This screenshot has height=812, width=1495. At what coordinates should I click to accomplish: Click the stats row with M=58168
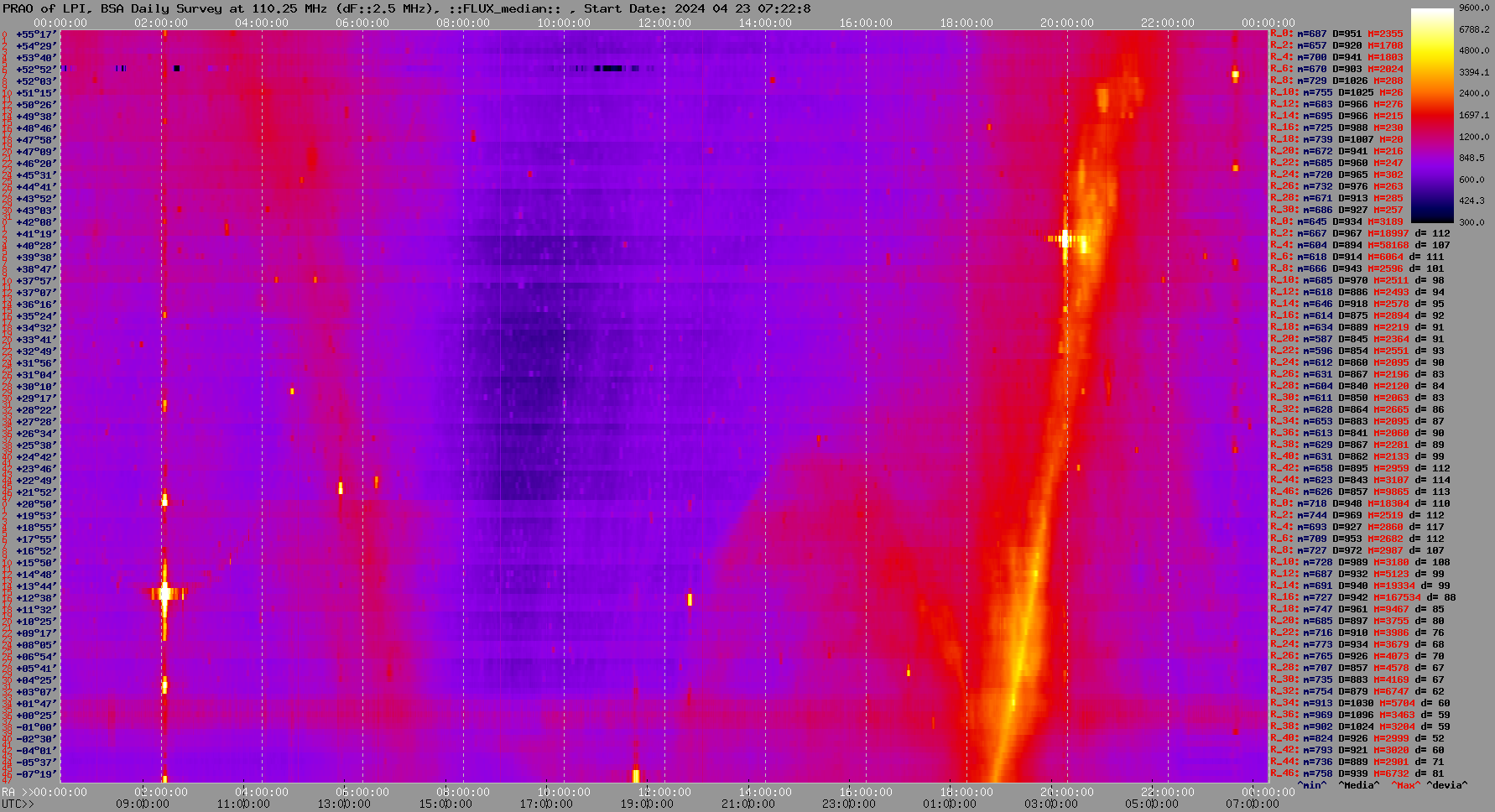1360,246
